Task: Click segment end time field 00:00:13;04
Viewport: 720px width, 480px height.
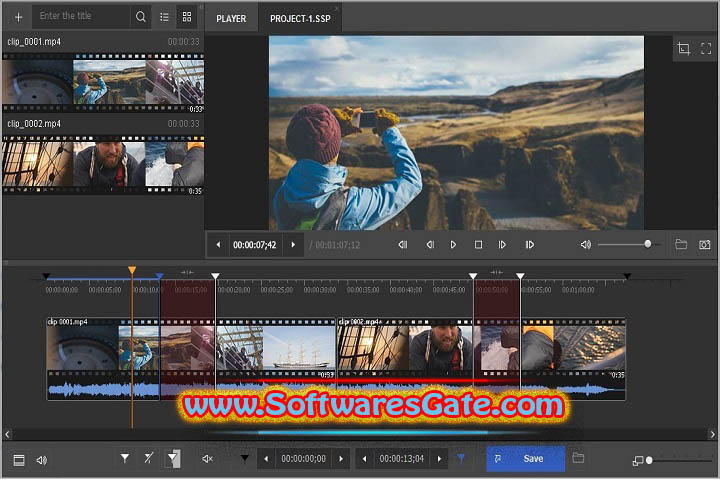Action: click(401, 459)
